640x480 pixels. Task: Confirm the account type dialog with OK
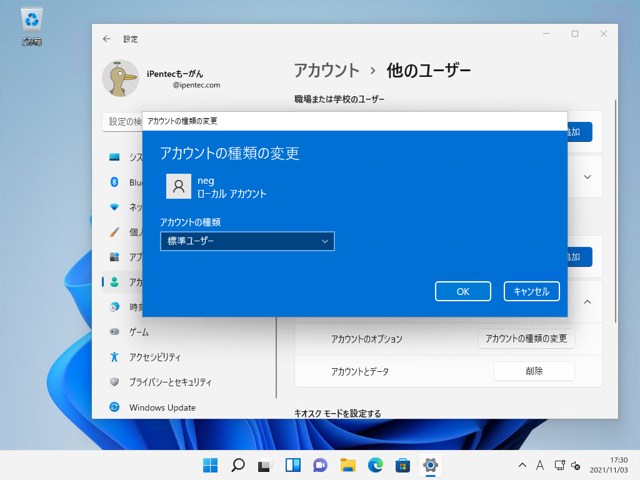(x=463, y=291)
